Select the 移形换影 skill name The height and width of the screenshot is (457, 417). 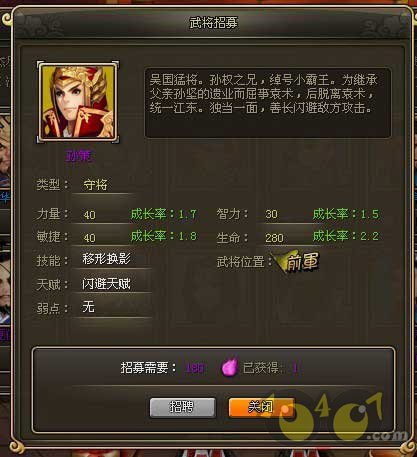pyautogui.click(x=106, y=259)
